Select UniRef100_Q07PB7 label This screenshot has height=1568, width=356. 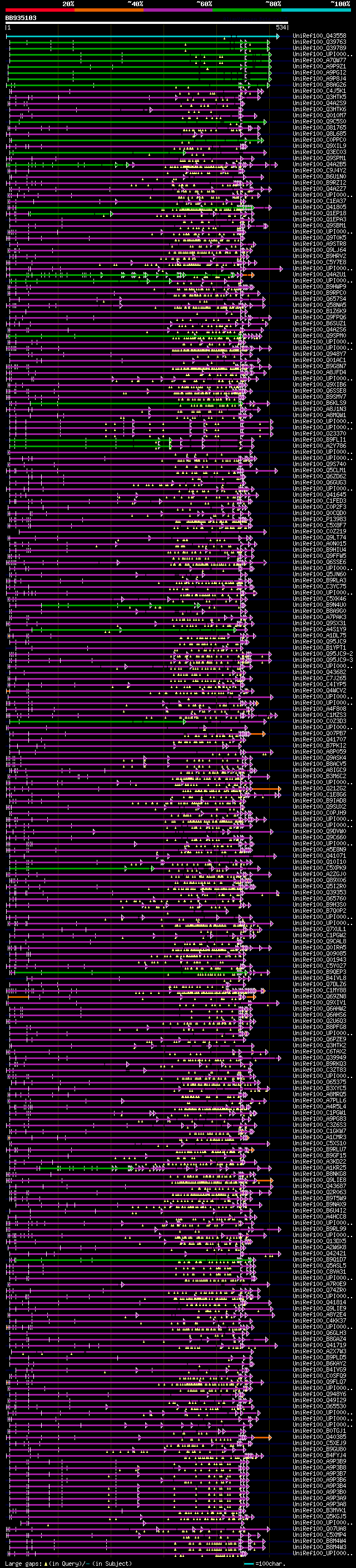(x=319, y=734)
